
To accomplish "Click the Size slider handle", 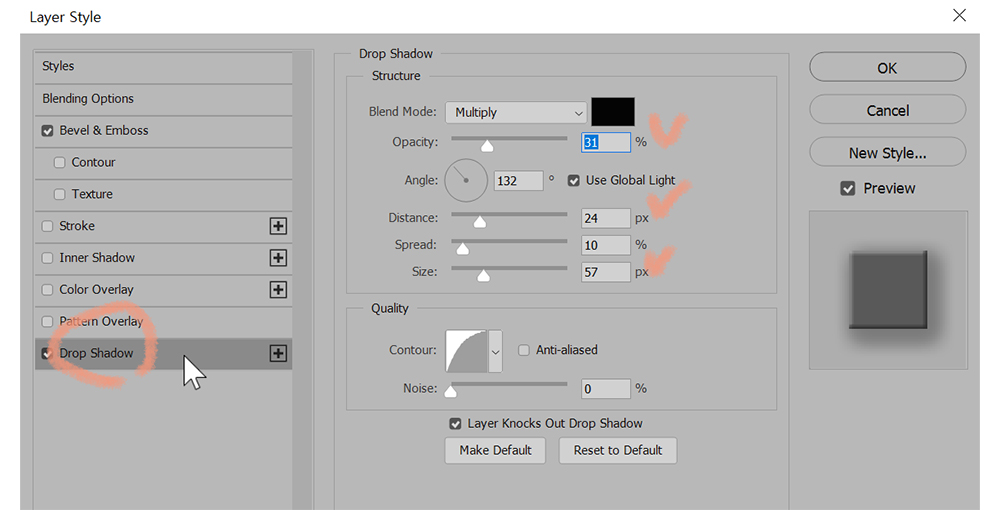I will (x=483, y=275).
